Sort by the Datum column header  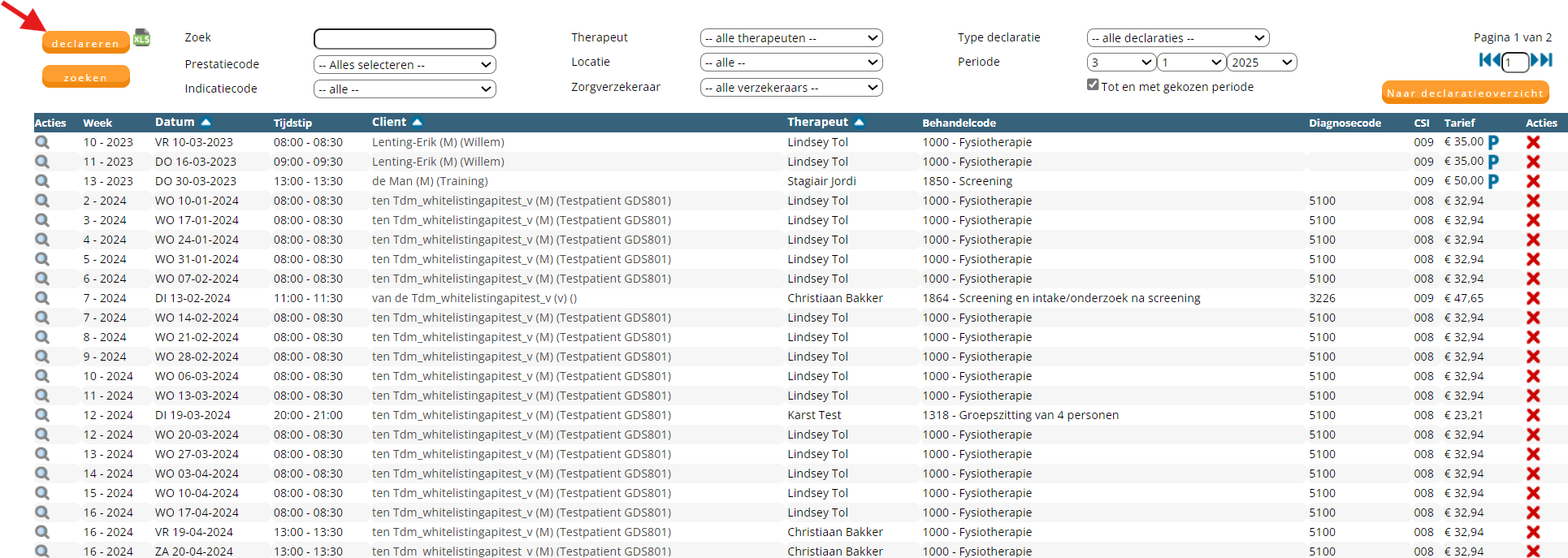175,122
